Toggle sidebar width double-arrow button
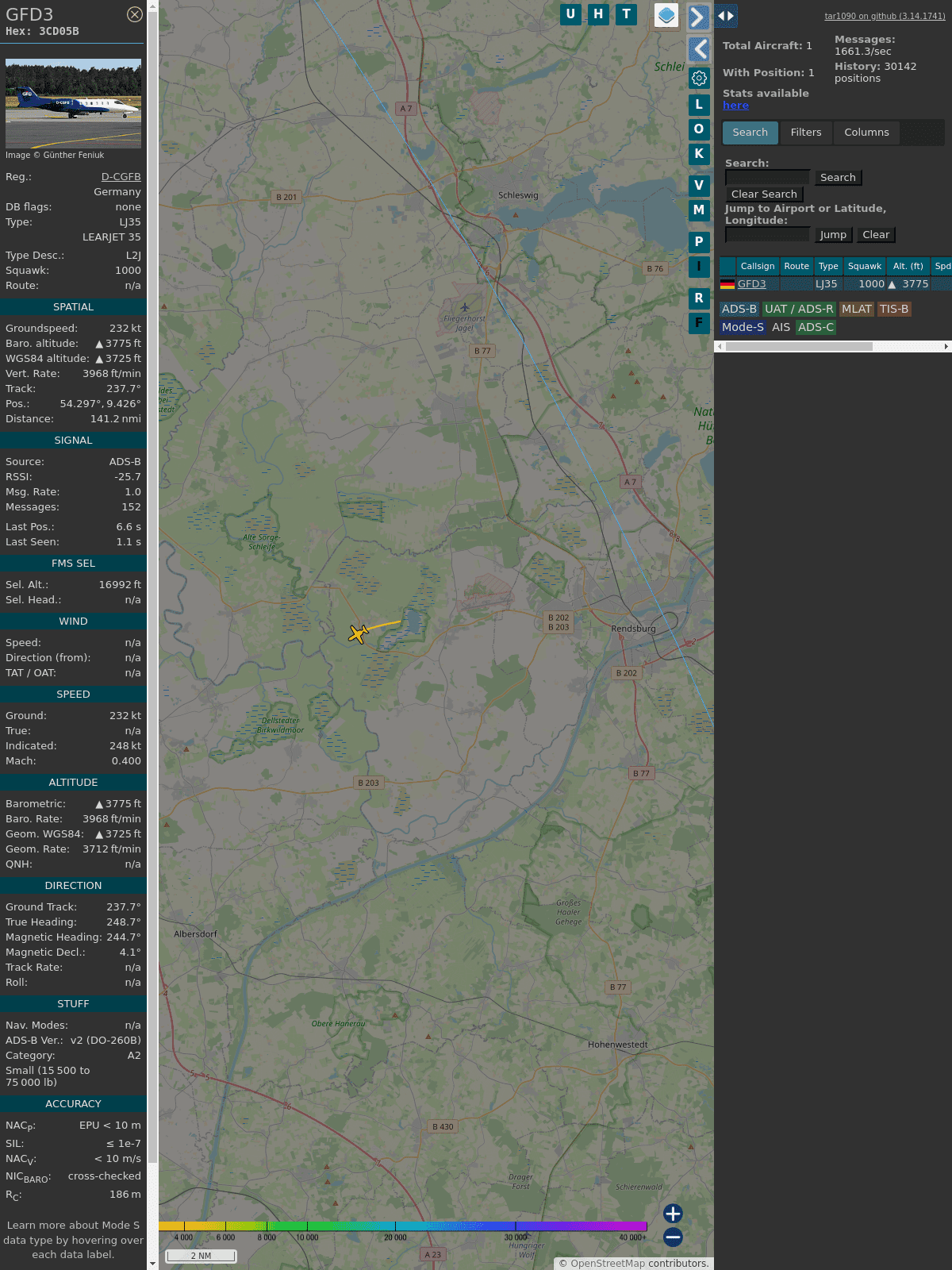Image resolution: width=952 pixels, height=1270 pixels. 726,16
